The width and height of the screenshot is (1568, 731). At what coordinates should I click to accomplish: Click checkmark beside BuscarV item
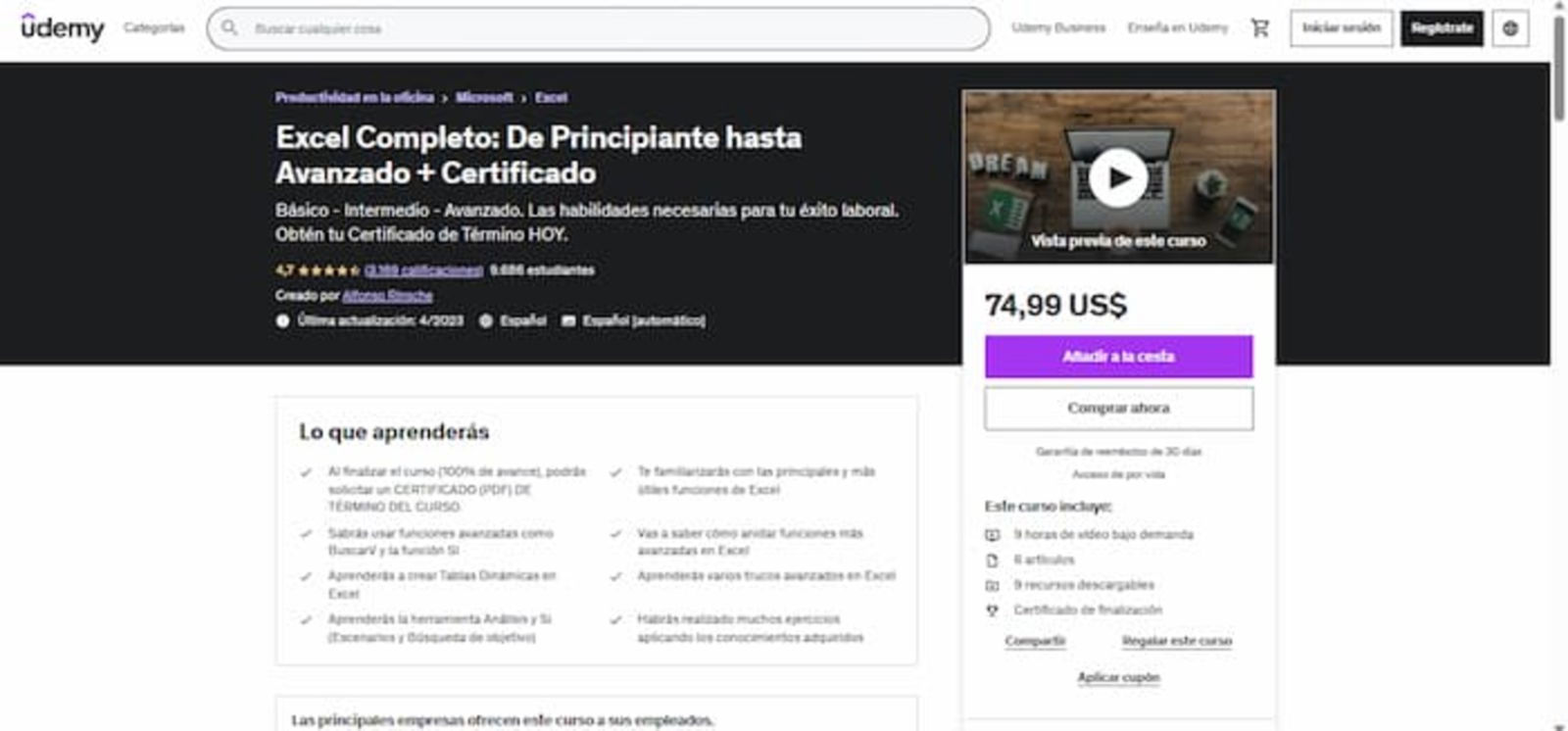(306, 534)
